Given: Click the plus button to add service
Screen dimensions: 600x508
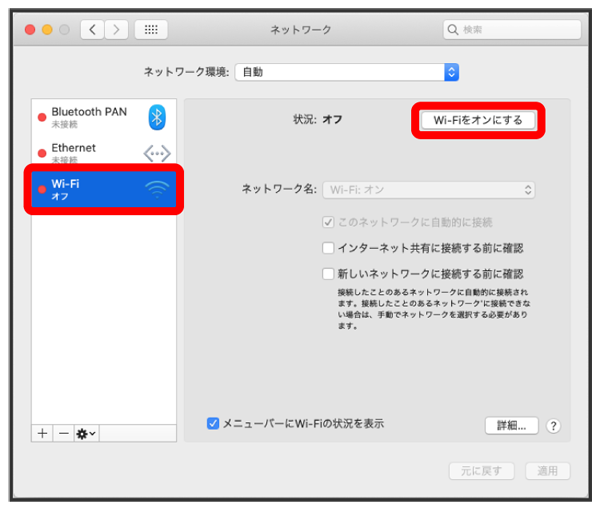Looking at the screenshot, I should (42, 433).
